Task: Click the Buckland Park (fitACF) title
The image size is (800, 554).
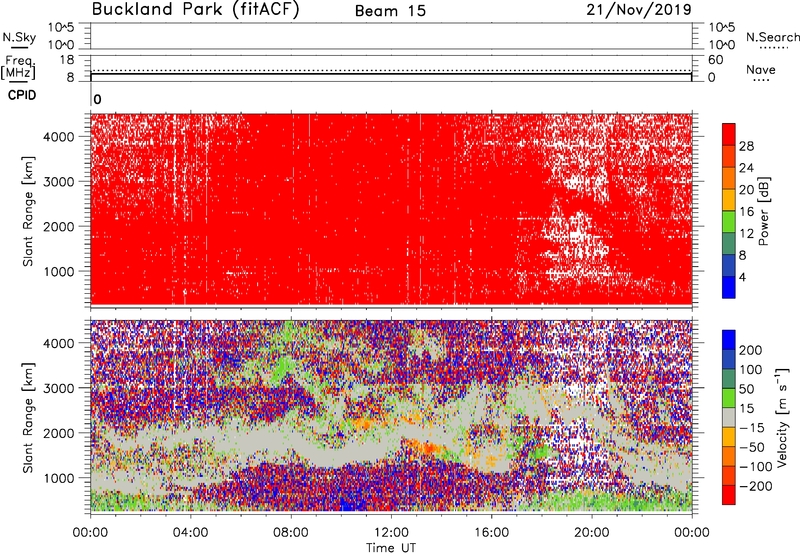Action: click(195, 10)
